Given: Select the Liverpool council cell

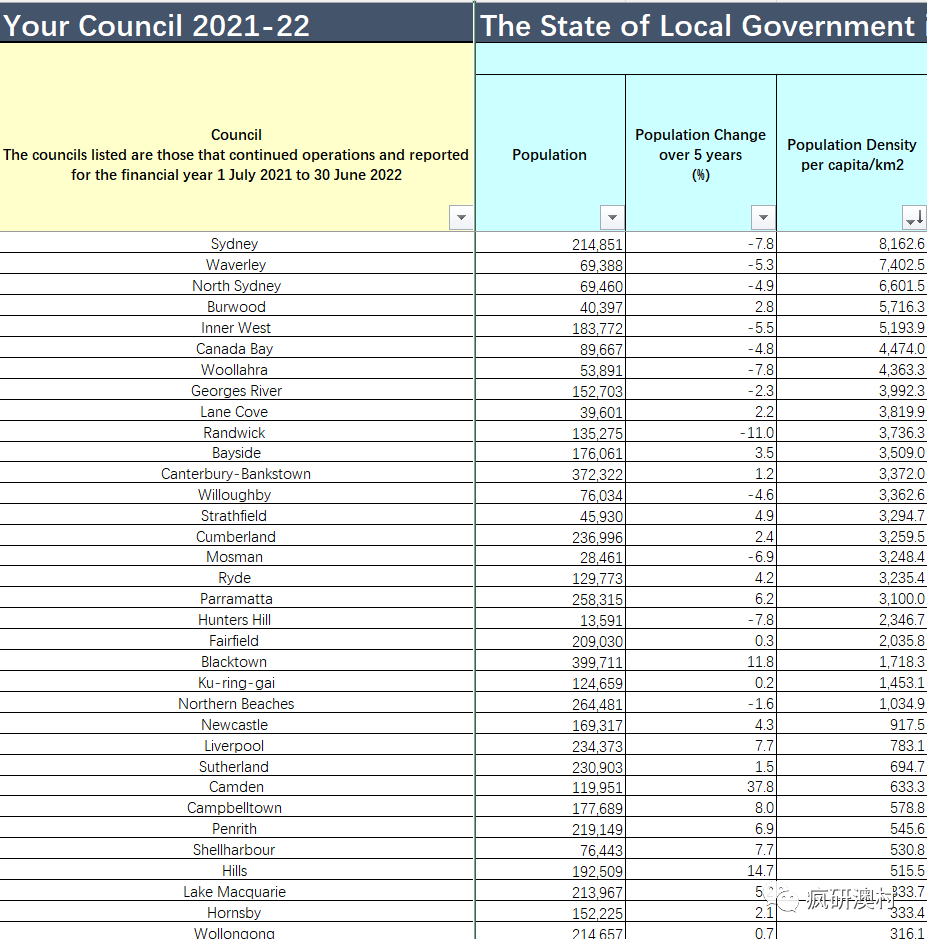Looking at the screenshot, I should click(x=236, y=745).
